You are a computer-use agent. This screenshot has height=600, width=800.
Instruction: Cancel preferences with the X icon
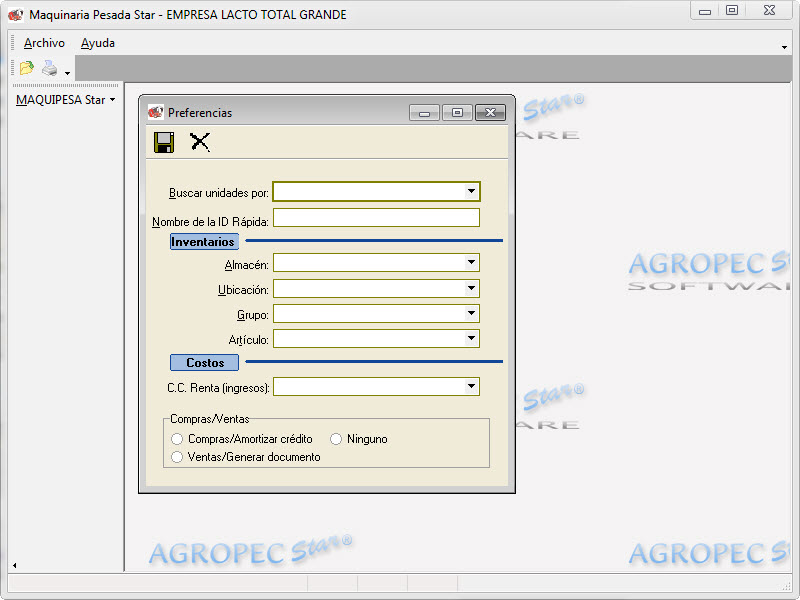[200, 142]
